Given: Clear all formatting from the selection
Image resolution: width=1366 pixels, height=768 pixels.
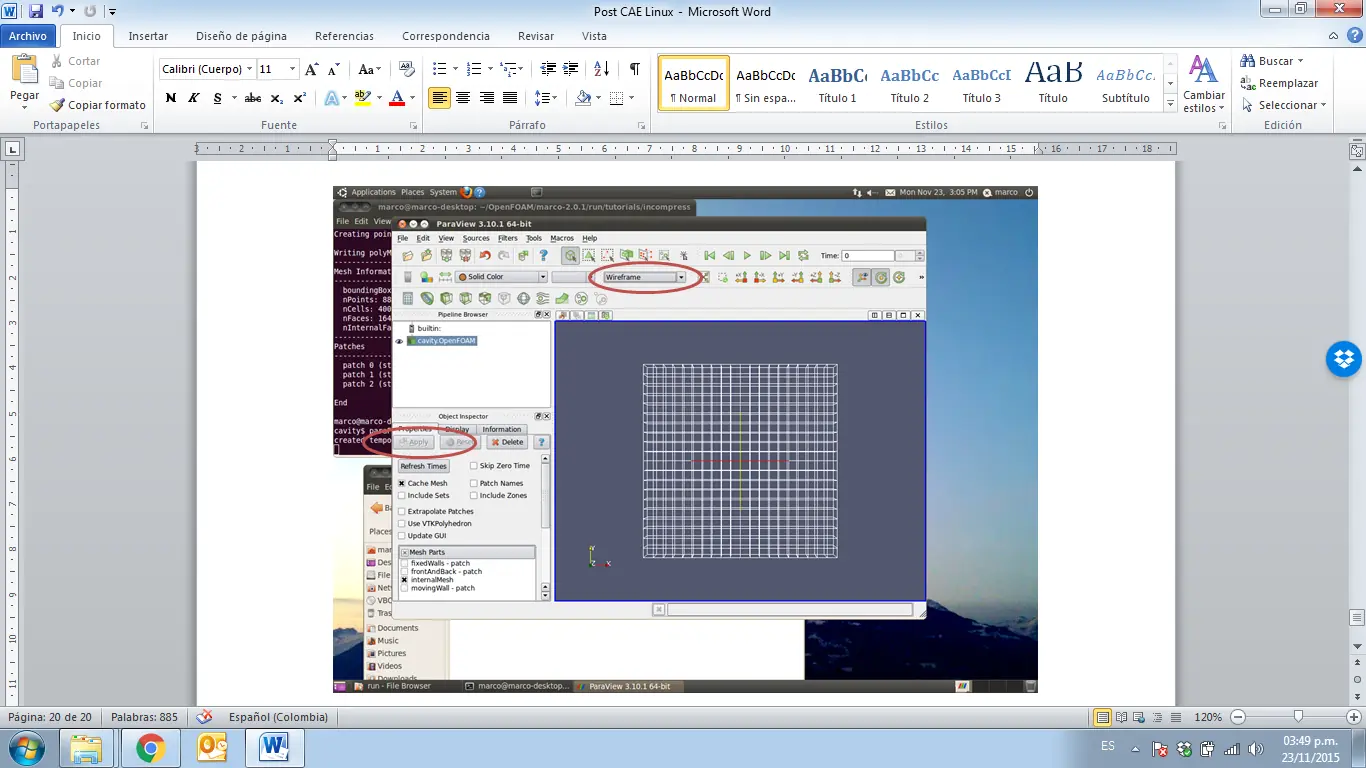Looking at the screenshot, I should point(407,69).
